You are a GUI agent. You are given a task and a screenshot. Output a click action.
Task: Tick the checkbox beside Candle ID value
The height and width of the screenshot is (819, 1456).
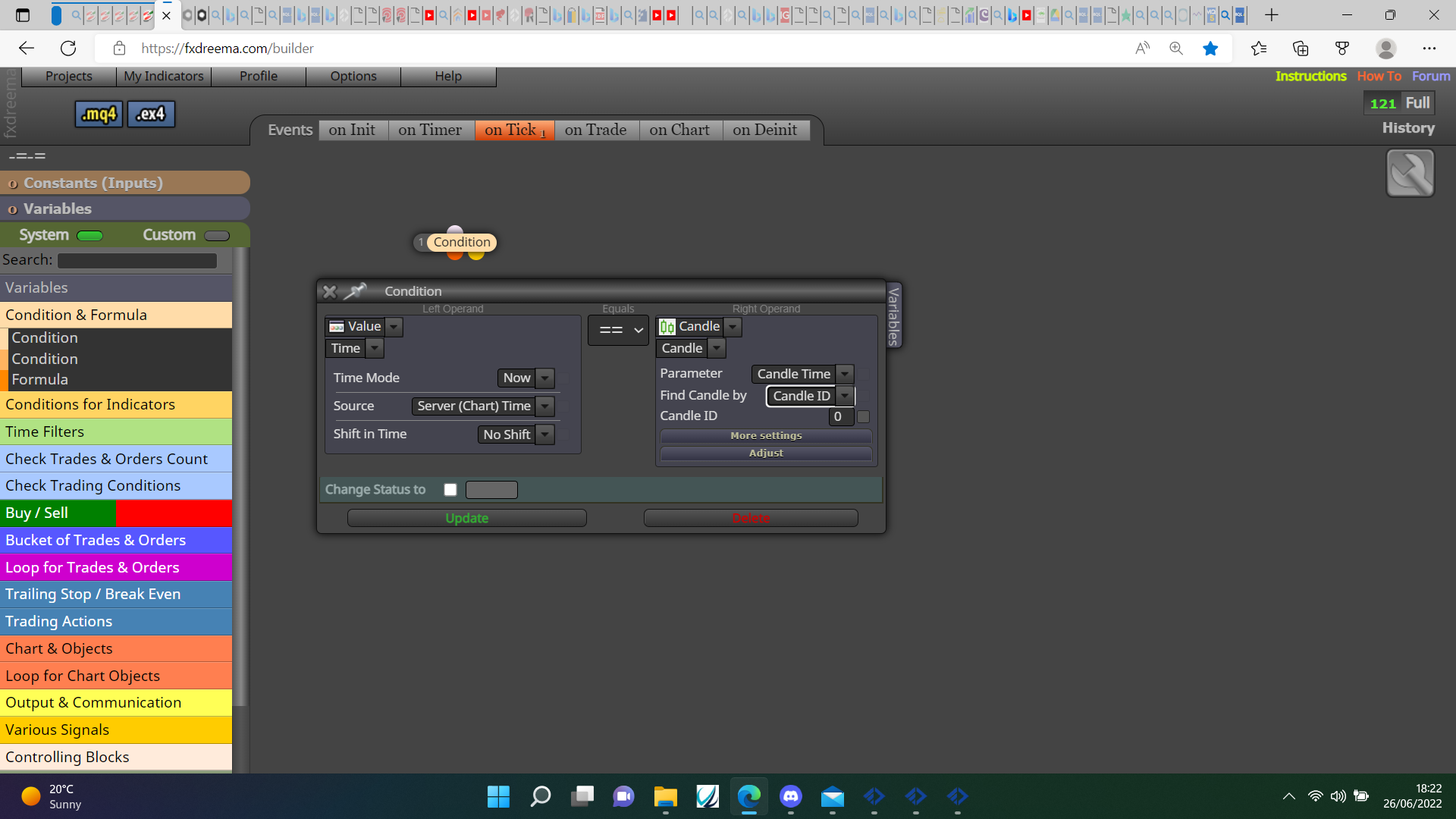[x=863, y=416]
